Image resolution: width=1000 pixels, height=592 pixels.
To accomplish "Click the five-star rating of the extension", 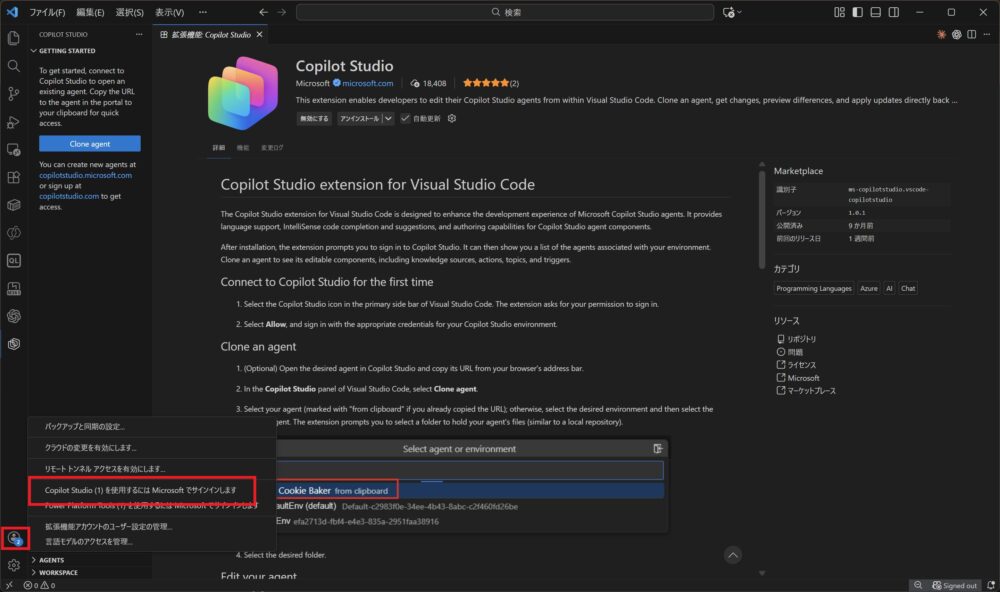I will click(483, 83).
